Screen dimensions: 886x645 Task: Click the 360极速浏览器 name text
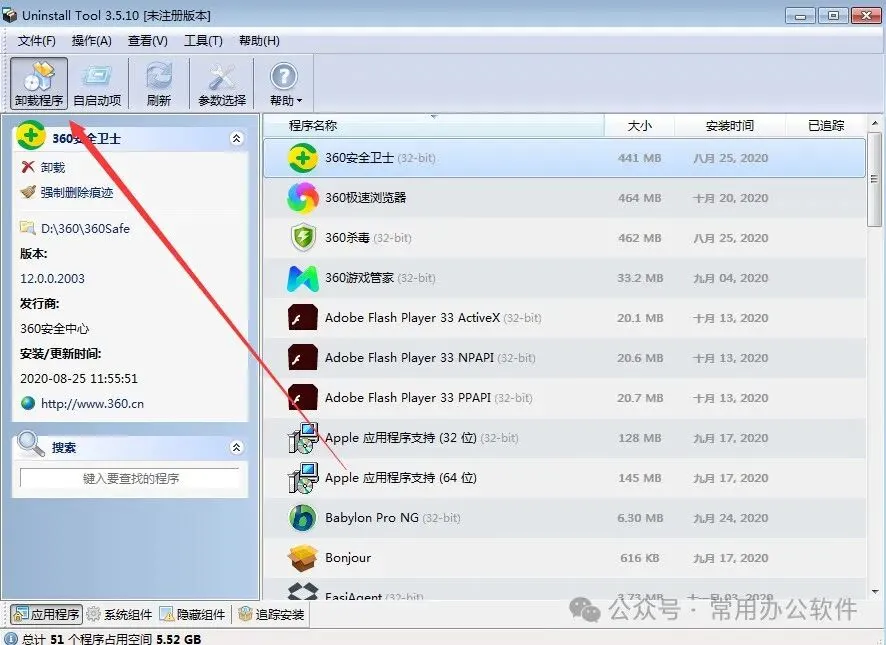366,198
